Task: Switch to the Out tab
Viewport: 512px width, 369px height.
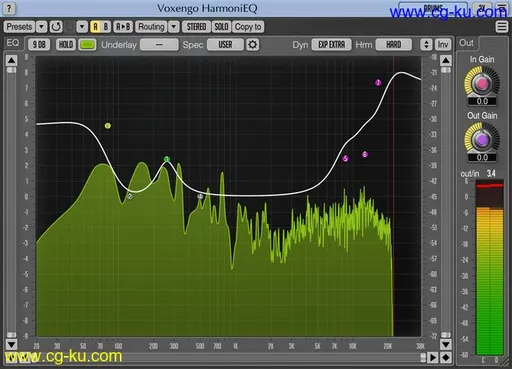Action: click(466, 43)
